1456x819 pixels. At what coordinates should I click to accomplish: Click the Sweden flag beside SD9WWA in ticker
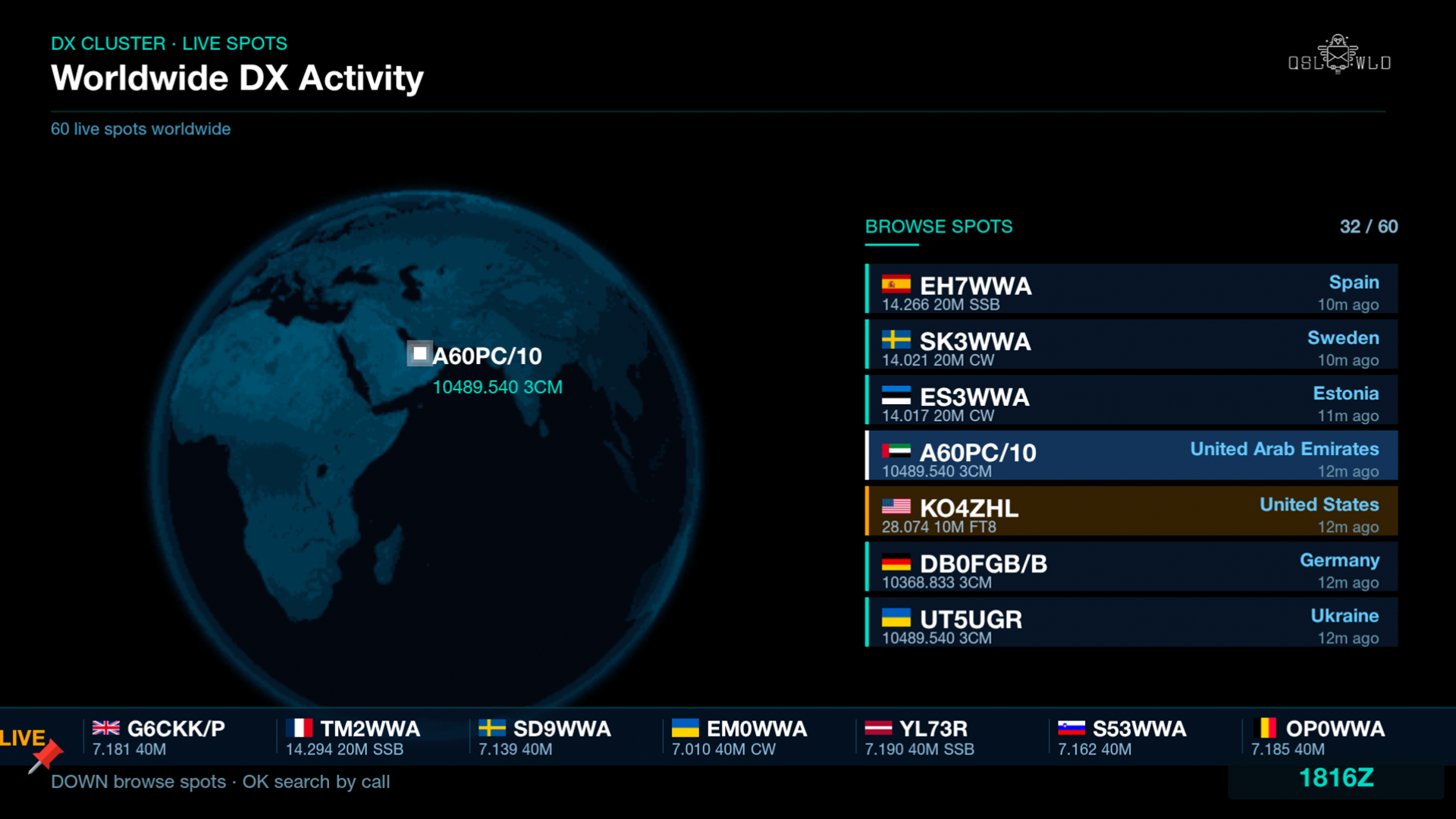(492, 728)
